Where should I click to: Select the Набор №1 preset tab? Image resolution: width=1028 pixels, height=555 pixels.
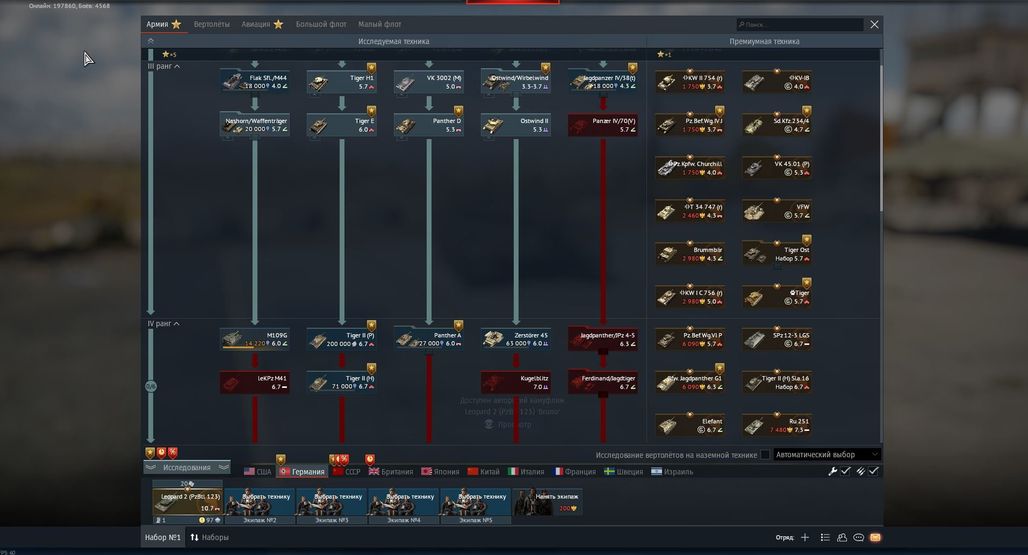tap(163, 537)
